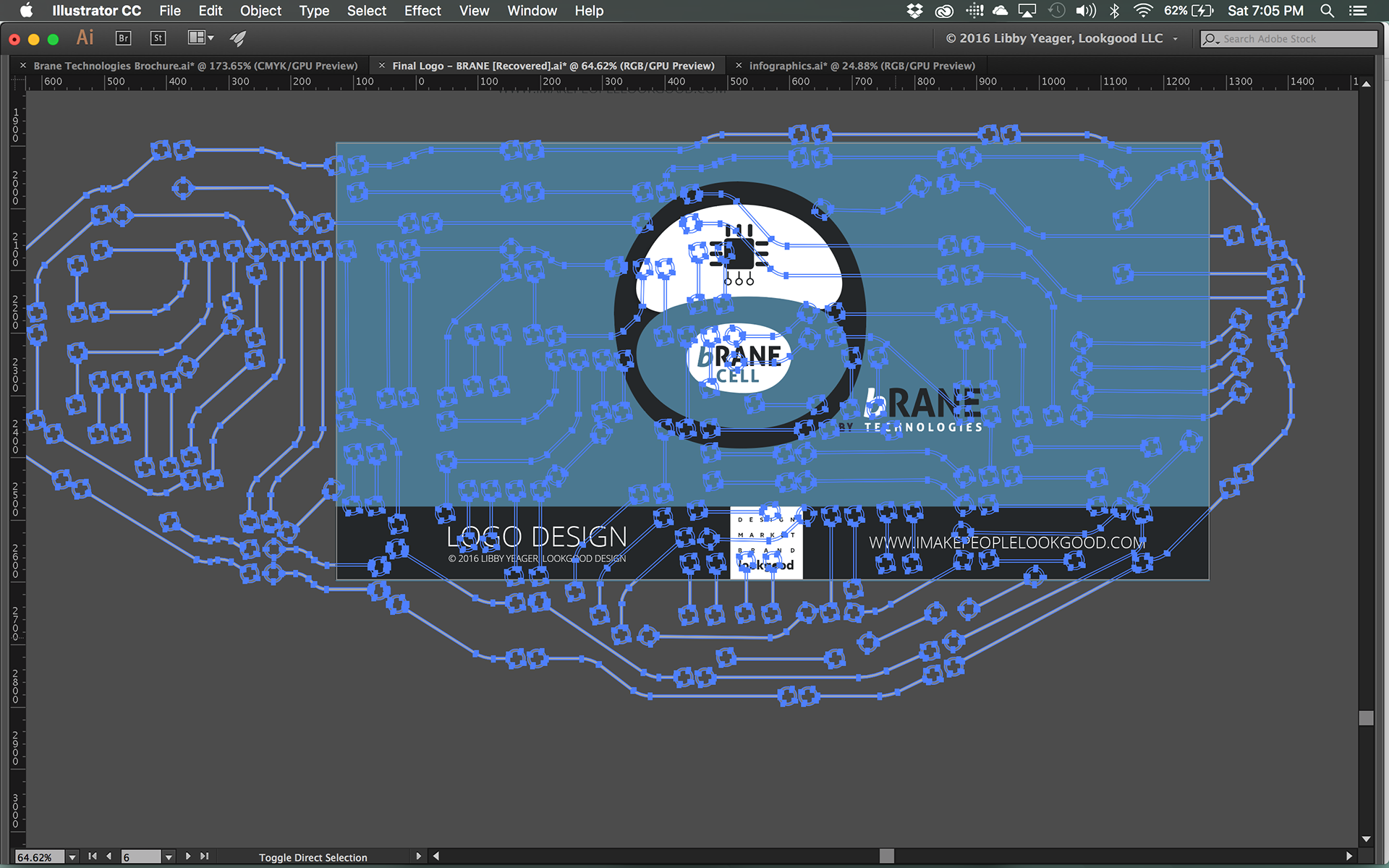This screenshot has width=1389, height=868.
Task: Click the horizontal scrollbar right arrow
Action: (x=1348, y=856)
